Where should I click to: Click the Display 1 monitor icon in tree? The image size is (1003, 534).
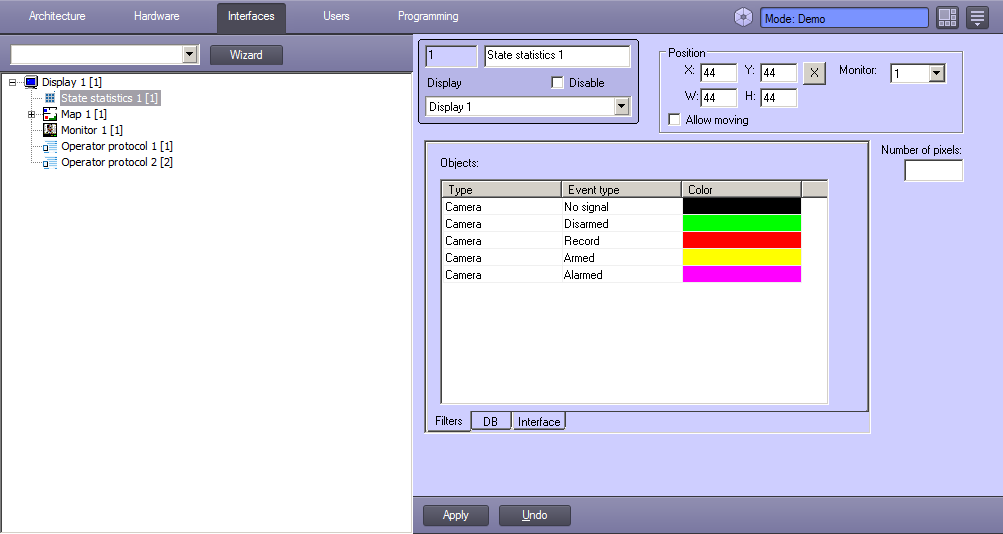pos(31,82)
